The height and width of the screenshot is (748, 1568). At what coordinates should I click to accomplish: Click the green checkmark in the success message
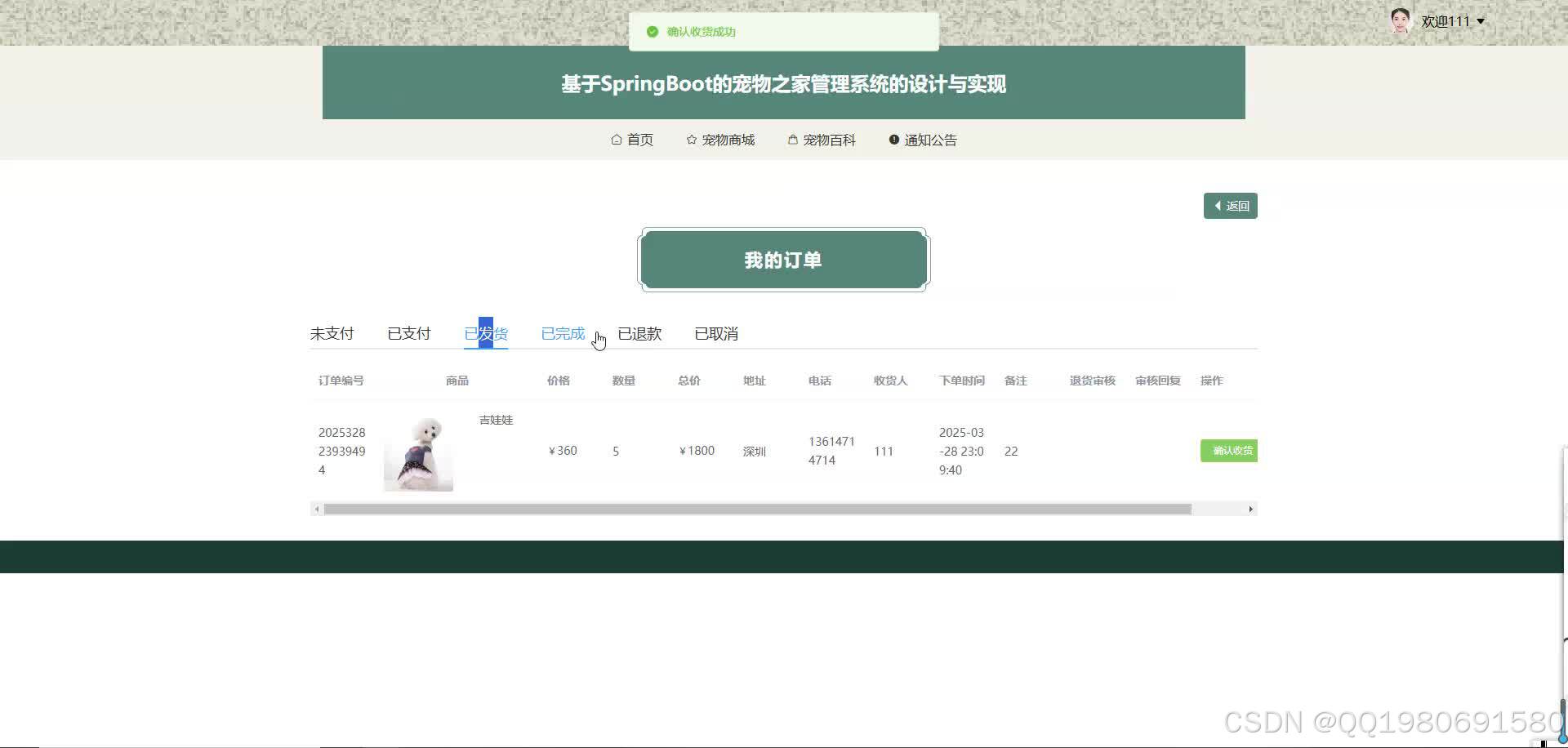[x=652, y=31]
